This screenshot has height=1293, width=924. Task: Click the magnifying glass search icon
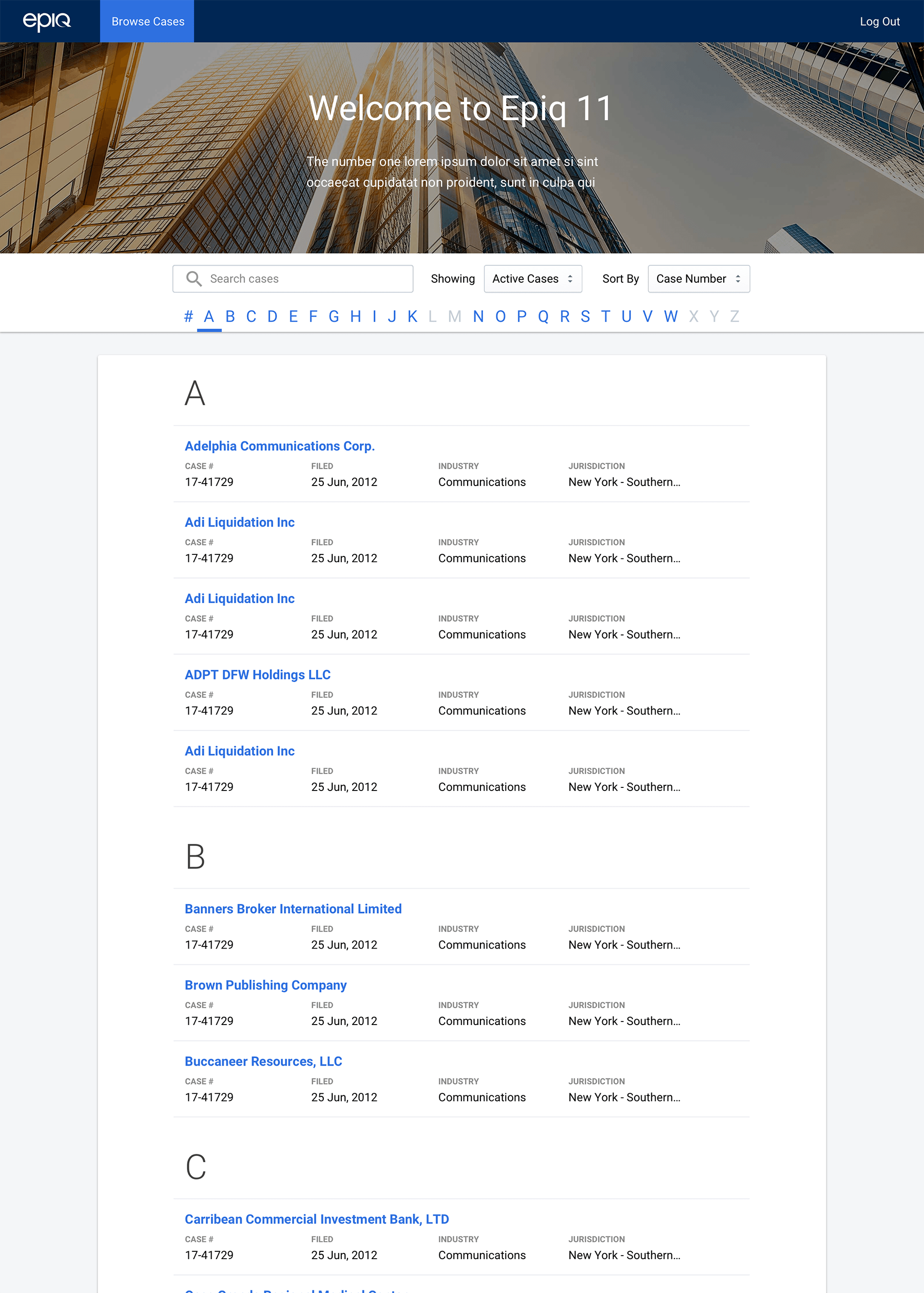(194, 279)
